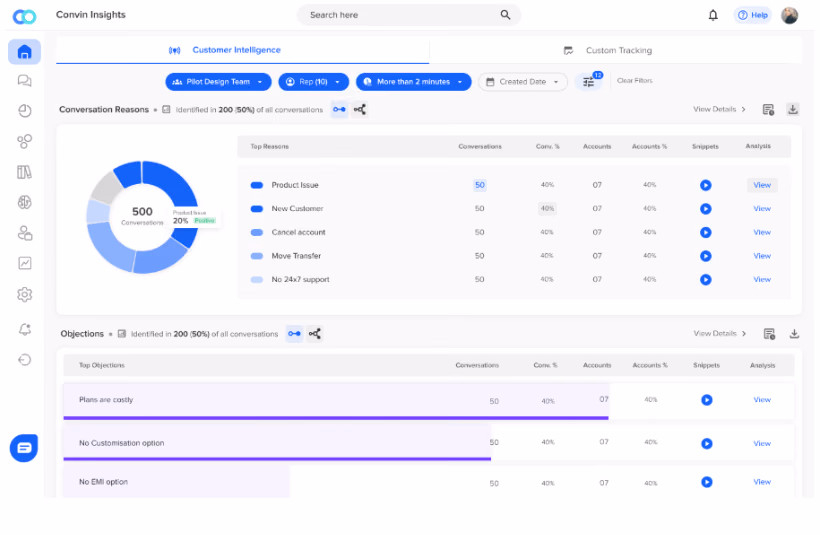View analysis for New Customer

click(762, 209)
